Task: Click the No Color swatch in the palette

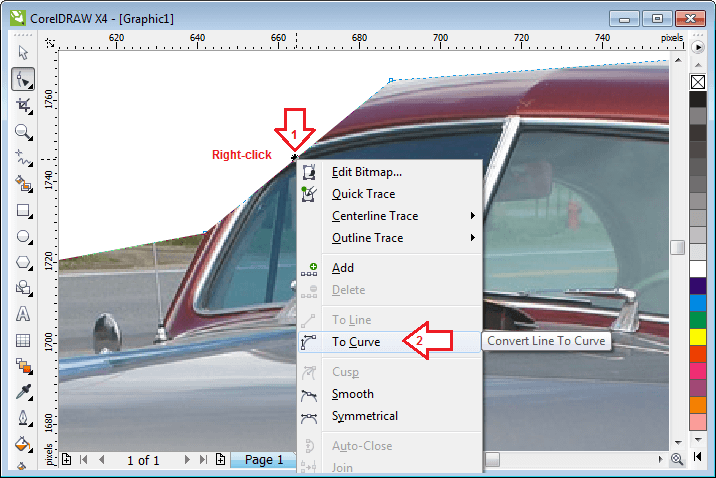Action: pyautogui.click(x=697, y=82)
